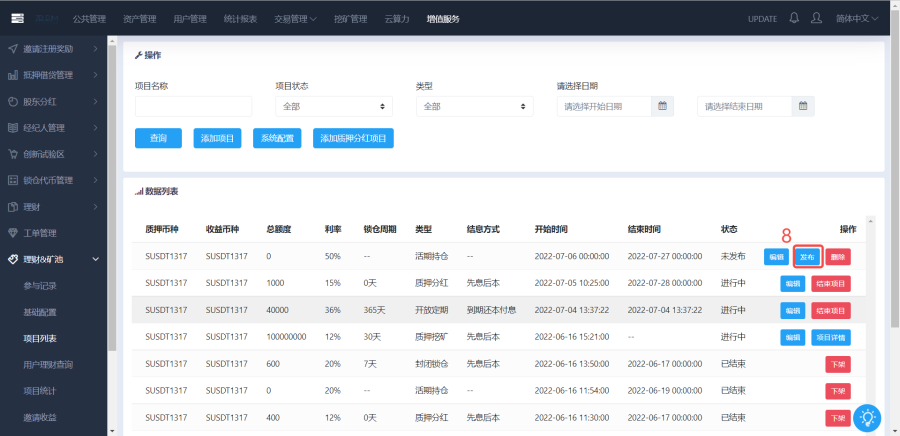Click the 添加质押分红项目 button
The image size is (900, 436).
click(353, 138)
